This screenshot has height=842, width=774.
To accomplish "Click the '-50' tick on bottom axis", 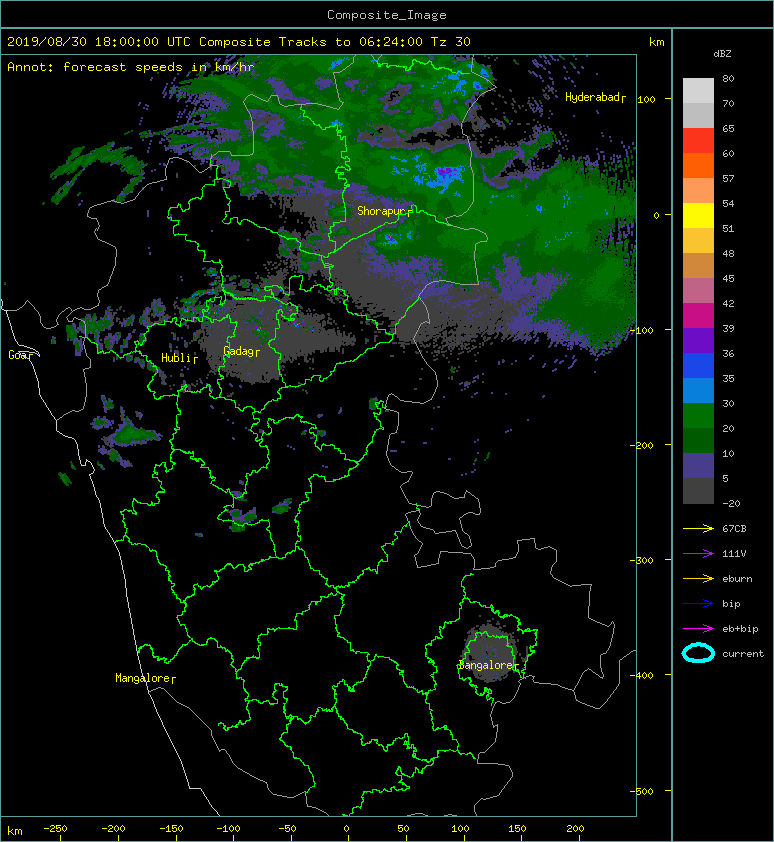I will 287,829.
